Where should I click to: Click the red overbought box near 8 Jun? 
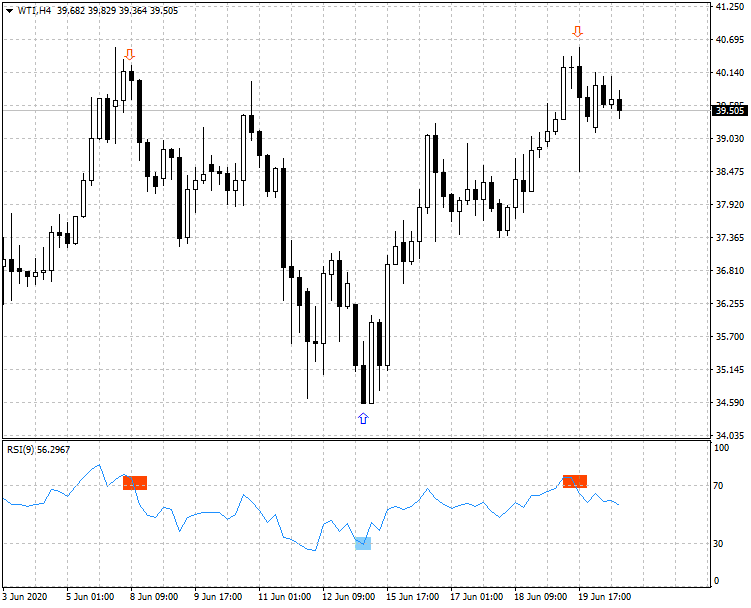pyautogui.click(x=135, y=483)
